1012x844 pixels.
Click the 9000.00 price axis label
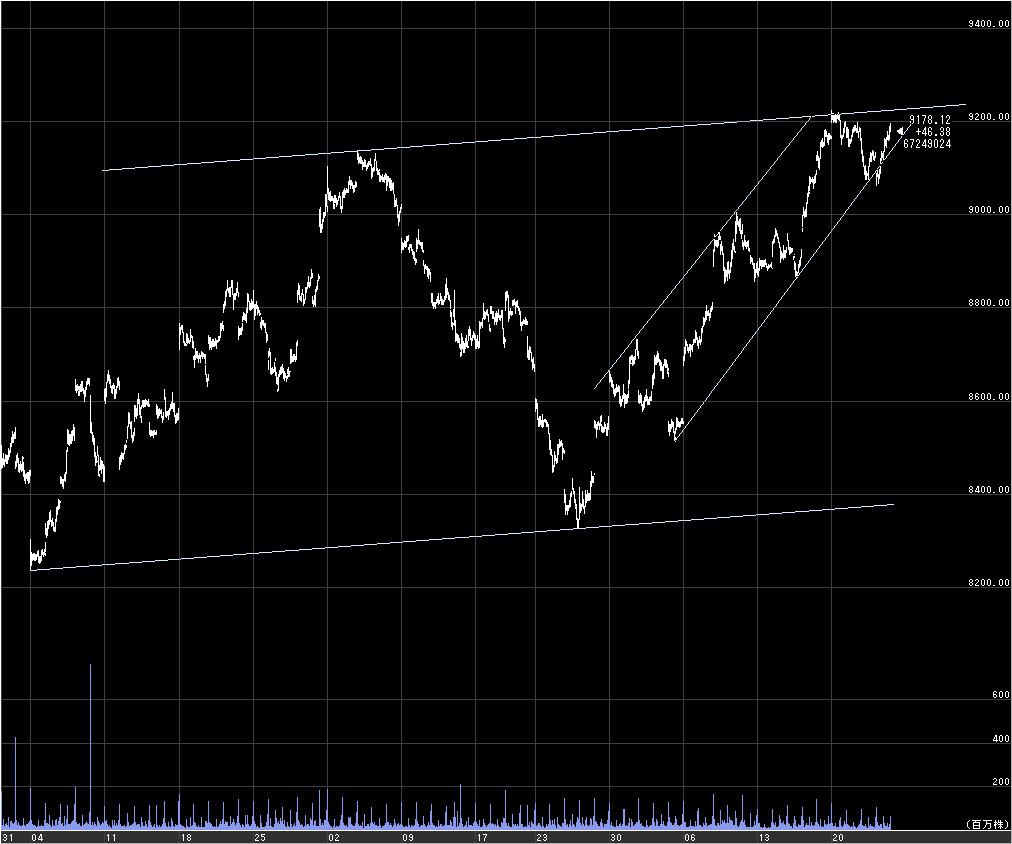tap(989, 210)
